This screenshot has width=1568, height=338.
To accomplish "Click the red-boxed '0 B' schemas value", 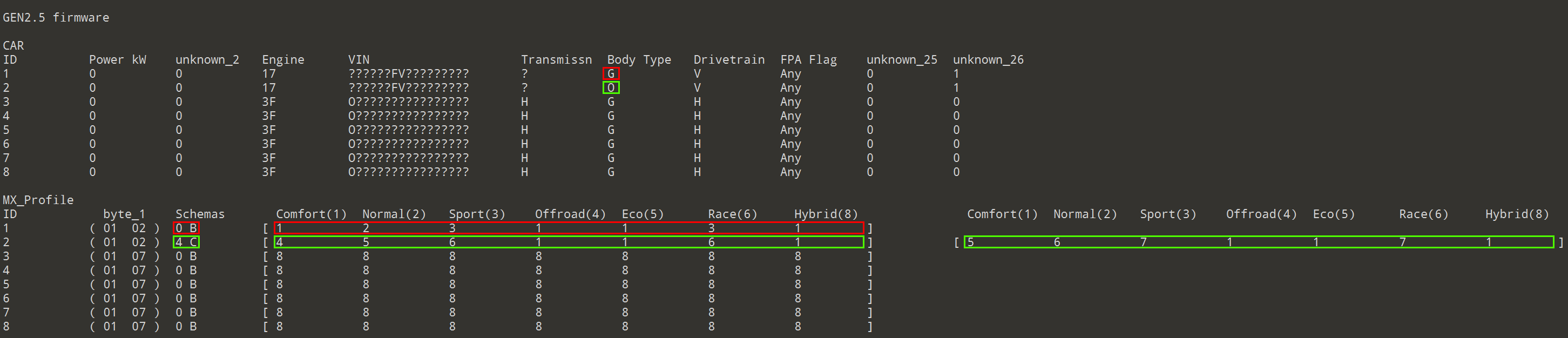I will (186, 228).
